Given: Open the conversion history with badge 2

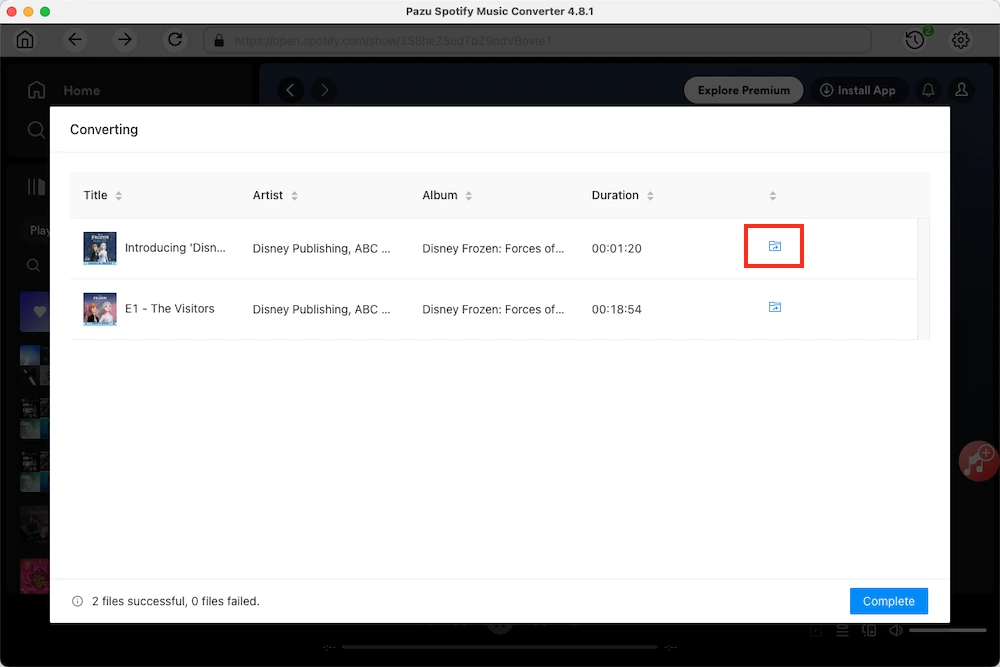Looking at the screenshot, I should 913,39.
